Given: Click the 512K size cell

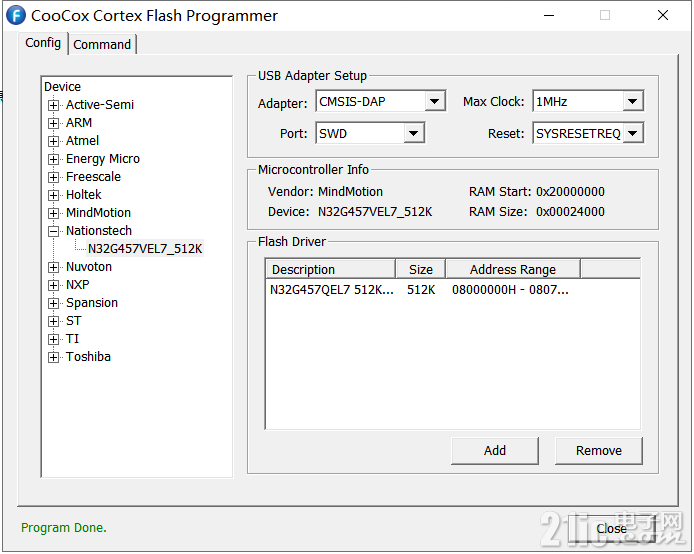Looking at the screenshot, I should pos(421,290).
